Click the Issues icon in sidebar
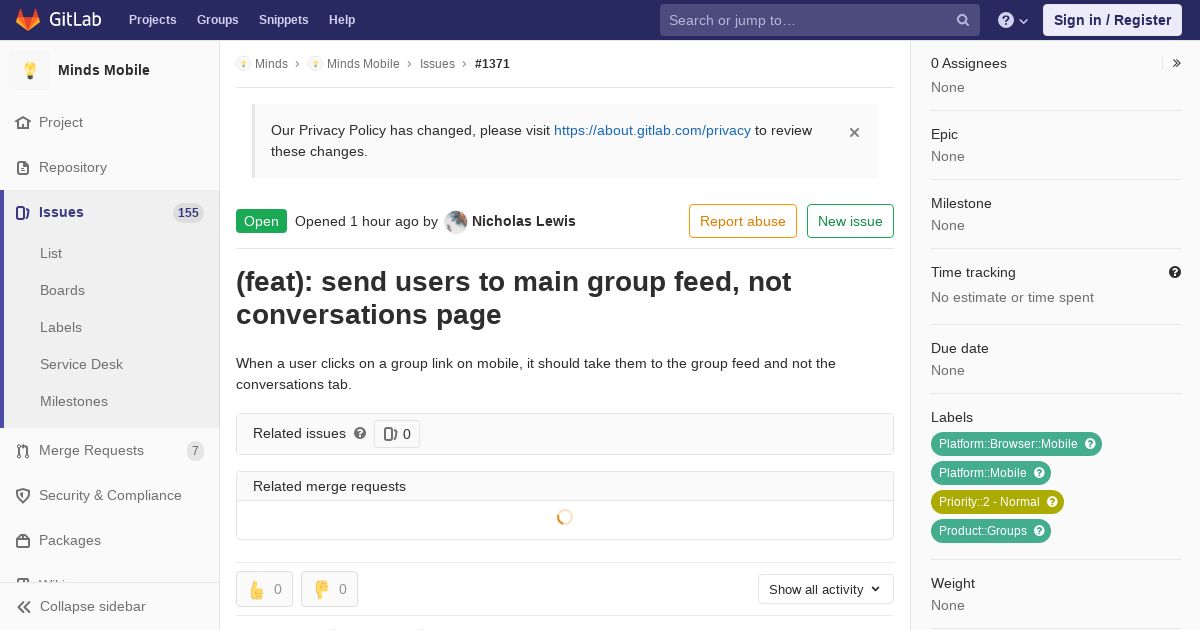1200x630 pixels. point(23,212)
